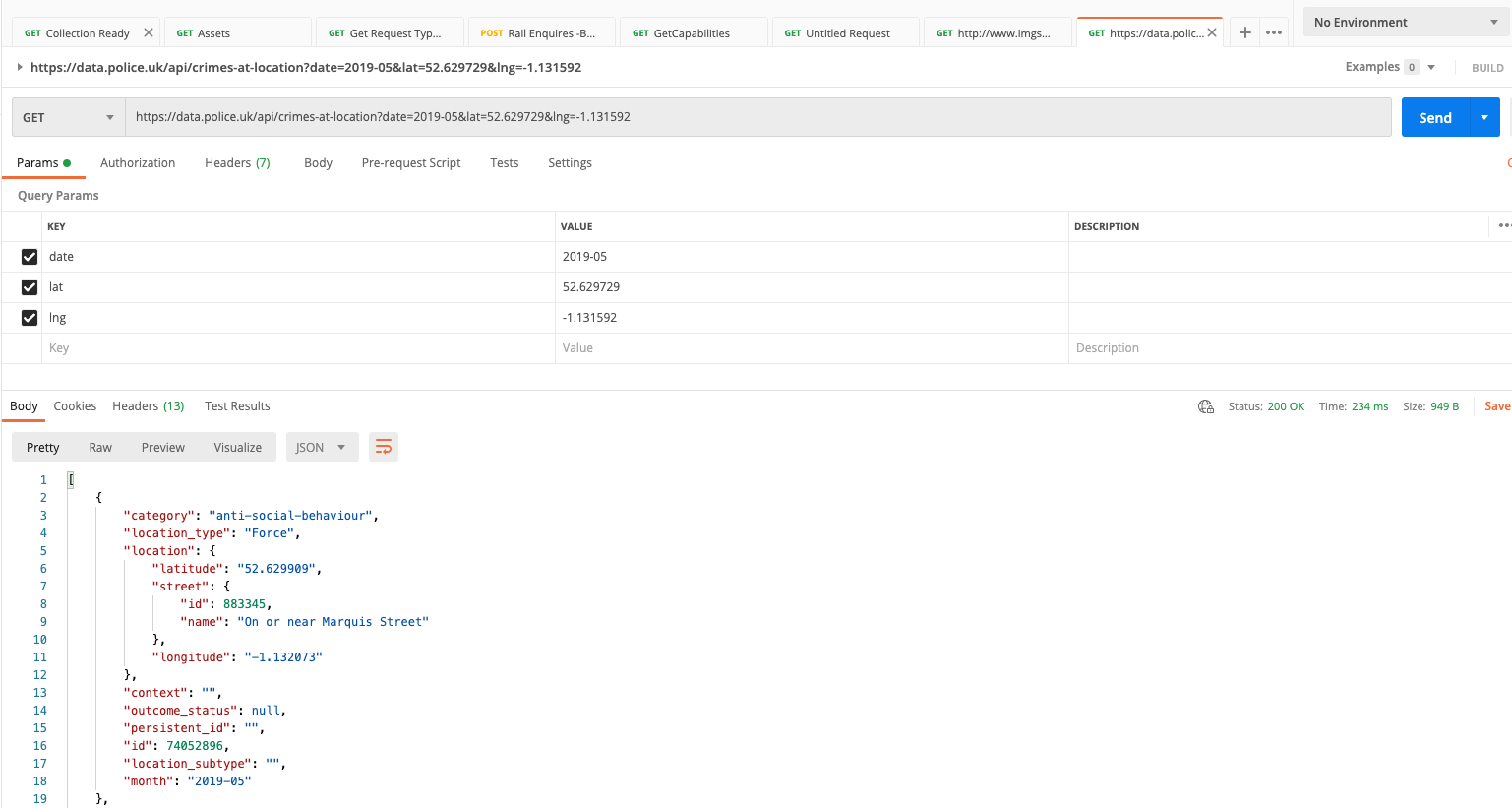Click lng value -1.131592 cell
Image resolution: width=1512 pixels, height=808 pixels.
click(812, 318)
